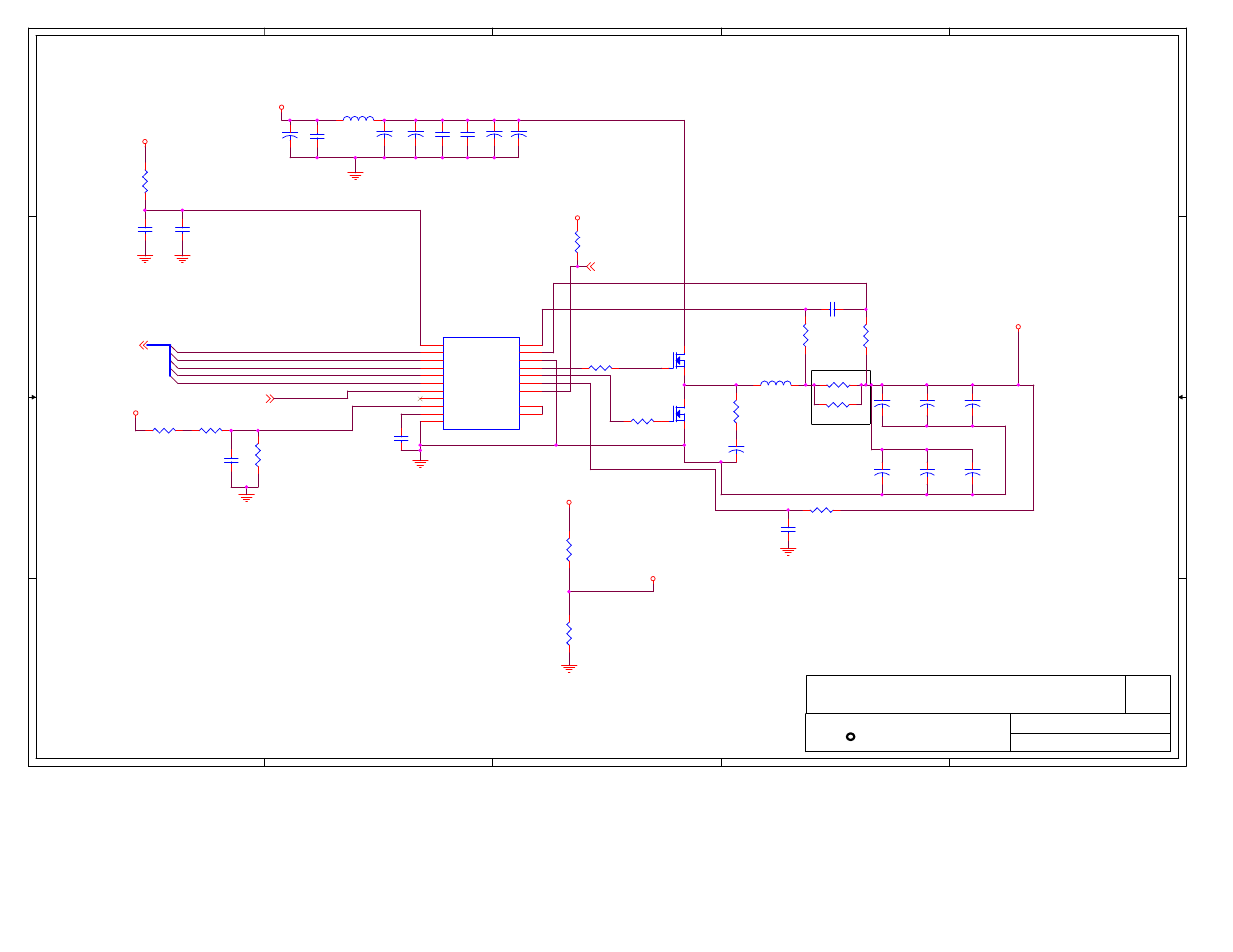Viewport: 1233px width, 952px height.
Task: Click the output inductor after the MOSFET switch node
Action: point(775,383)
